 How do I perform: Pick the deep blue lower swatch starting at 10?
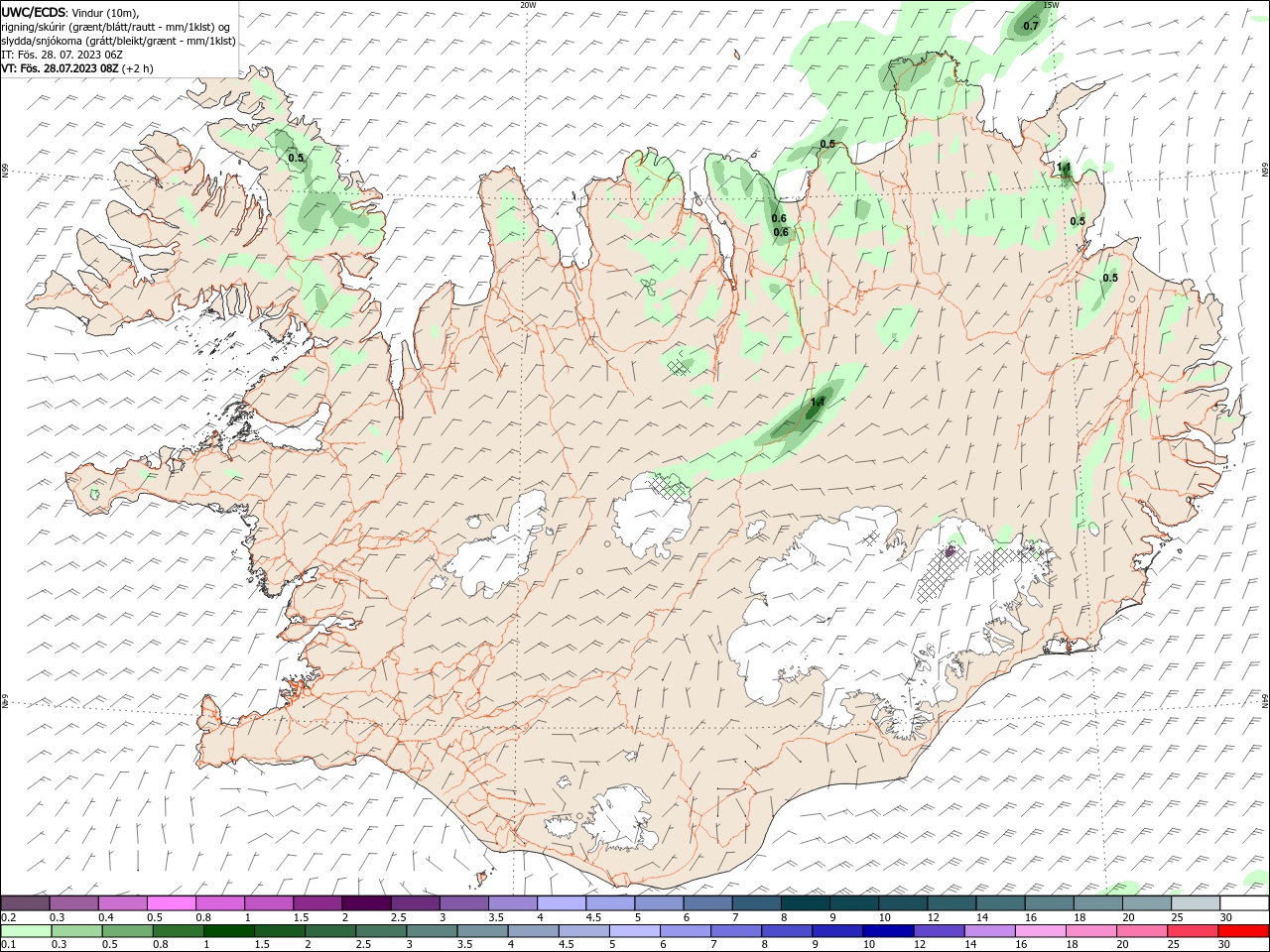coord(887,931)
